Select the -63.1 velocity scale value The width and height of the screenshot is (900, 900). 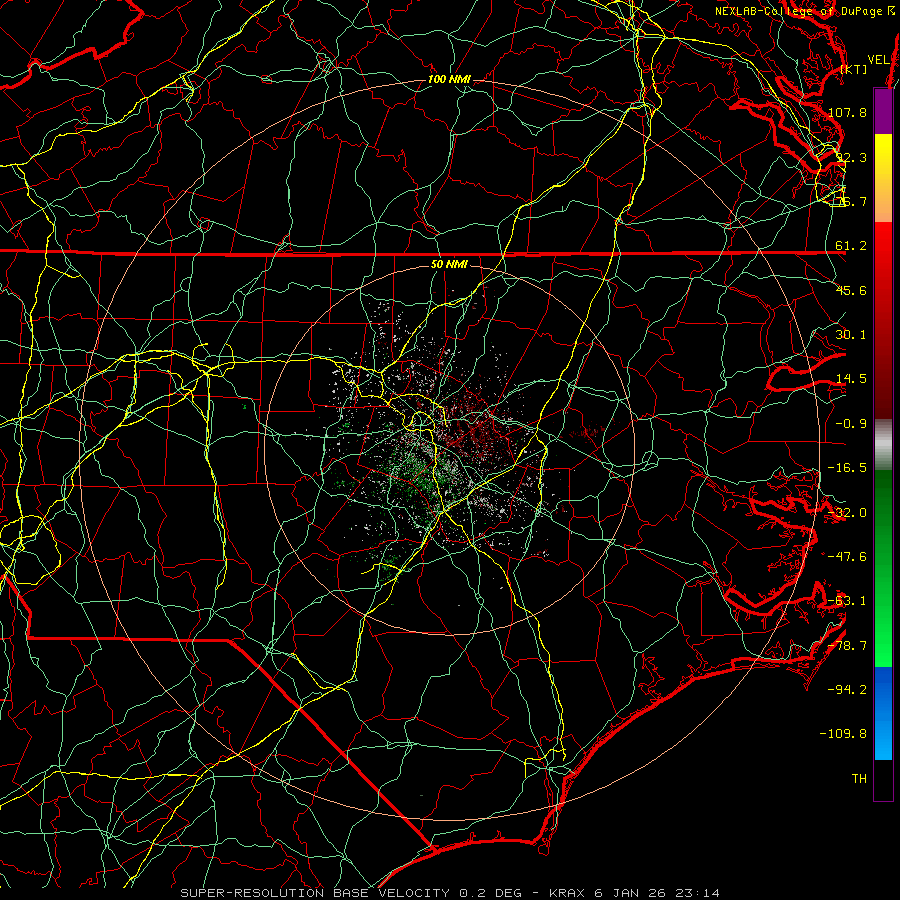pos(847,601)
